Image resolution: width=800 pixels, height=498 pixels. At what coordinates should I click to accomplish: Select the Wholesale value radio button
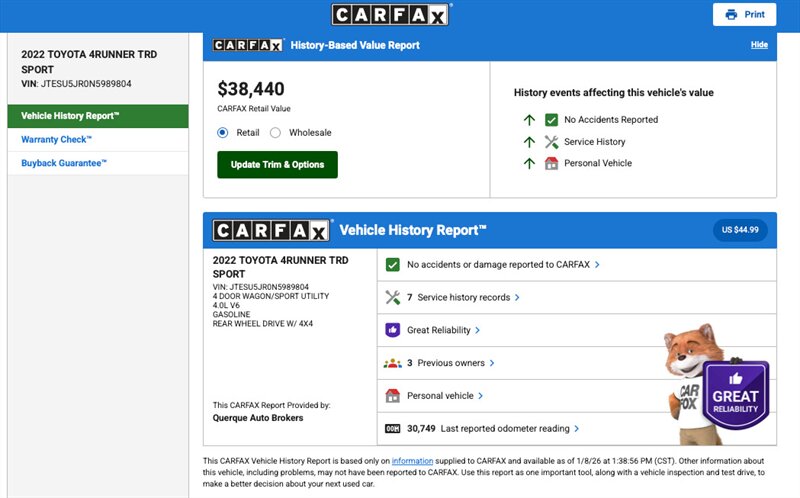pyautogui.click(x=275, y=133)
